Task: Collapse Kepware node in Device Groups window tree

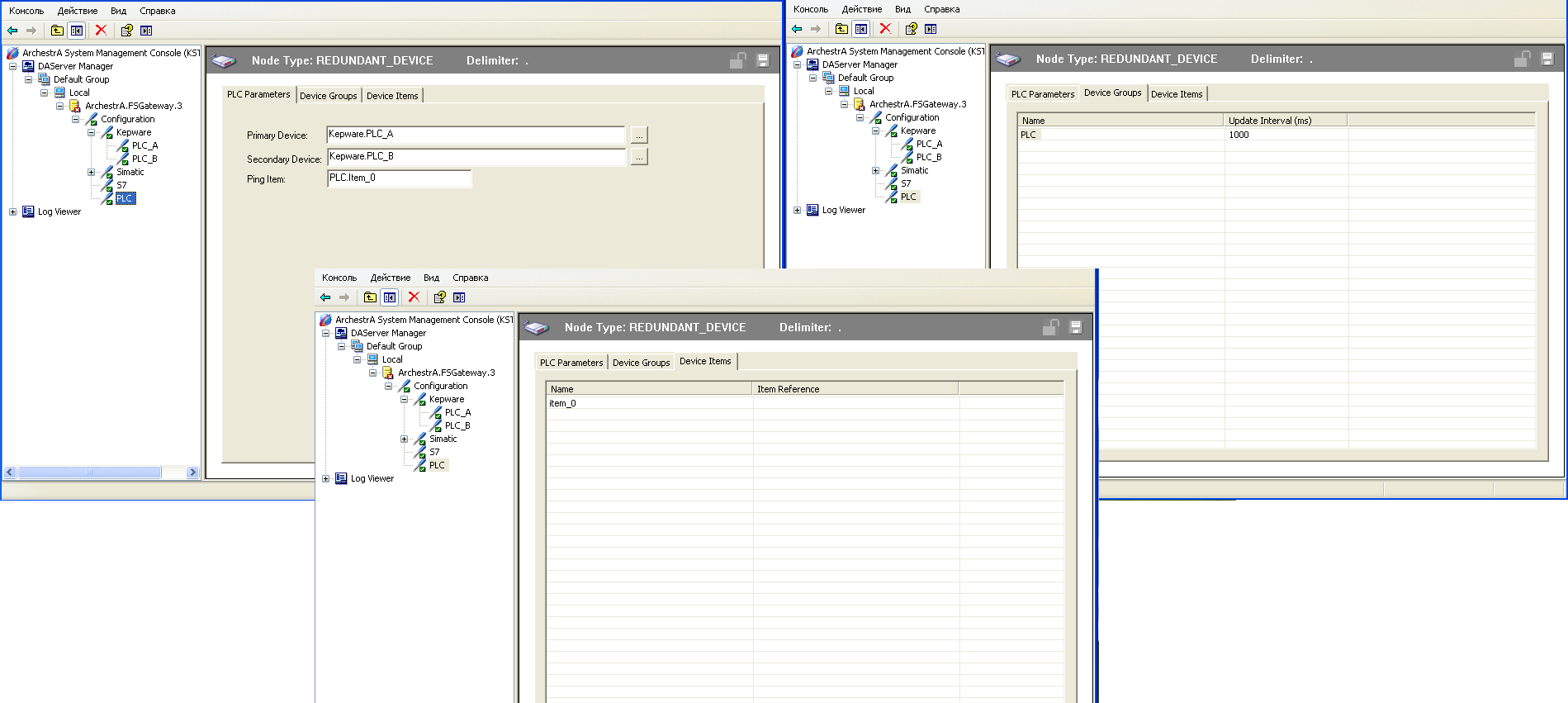Action: pos(875,131)
